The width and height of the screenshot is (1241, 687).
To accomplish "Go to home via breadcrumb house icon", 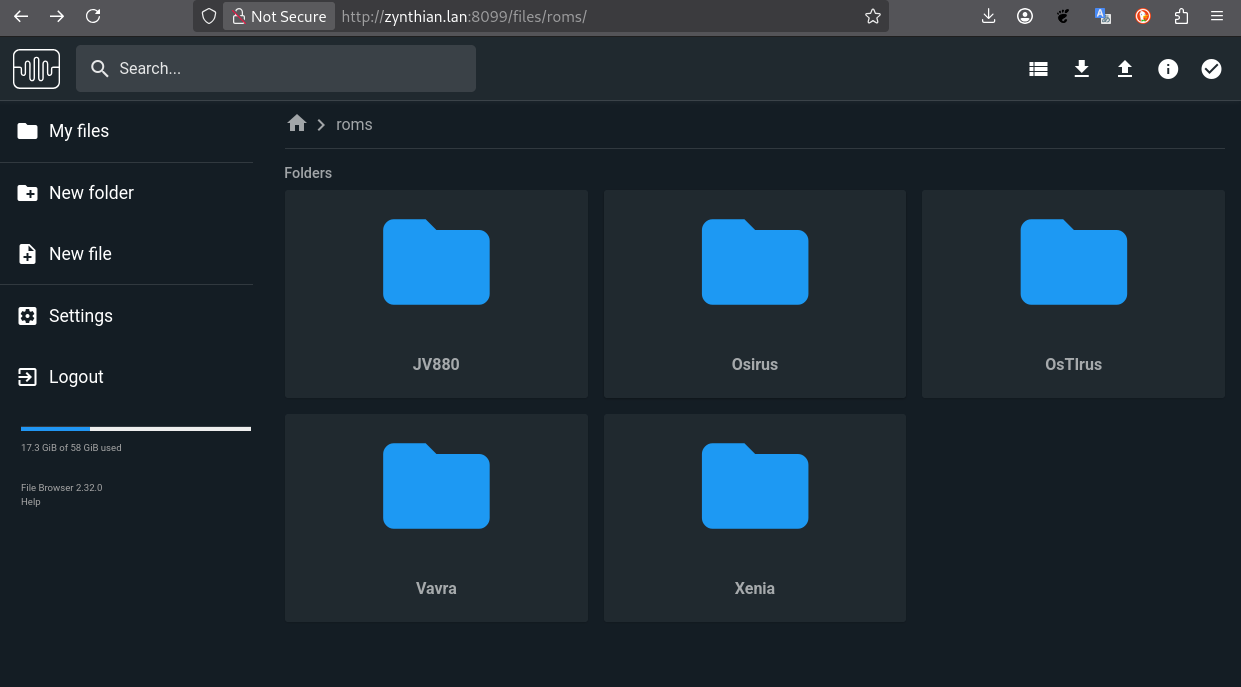I will point(297,124).
